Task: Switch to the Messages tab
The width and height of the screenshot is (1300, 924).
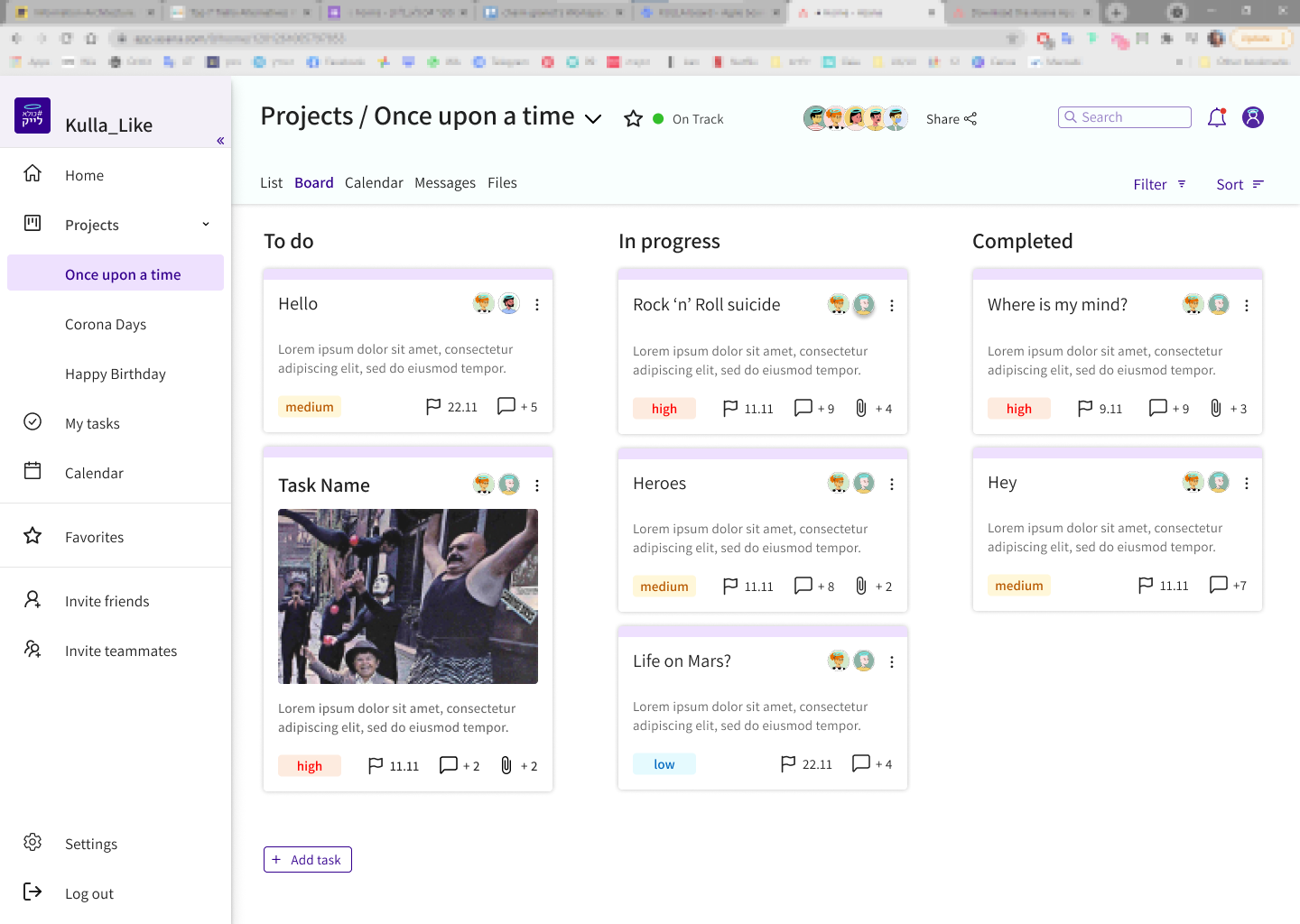Action: click(445, 182)
